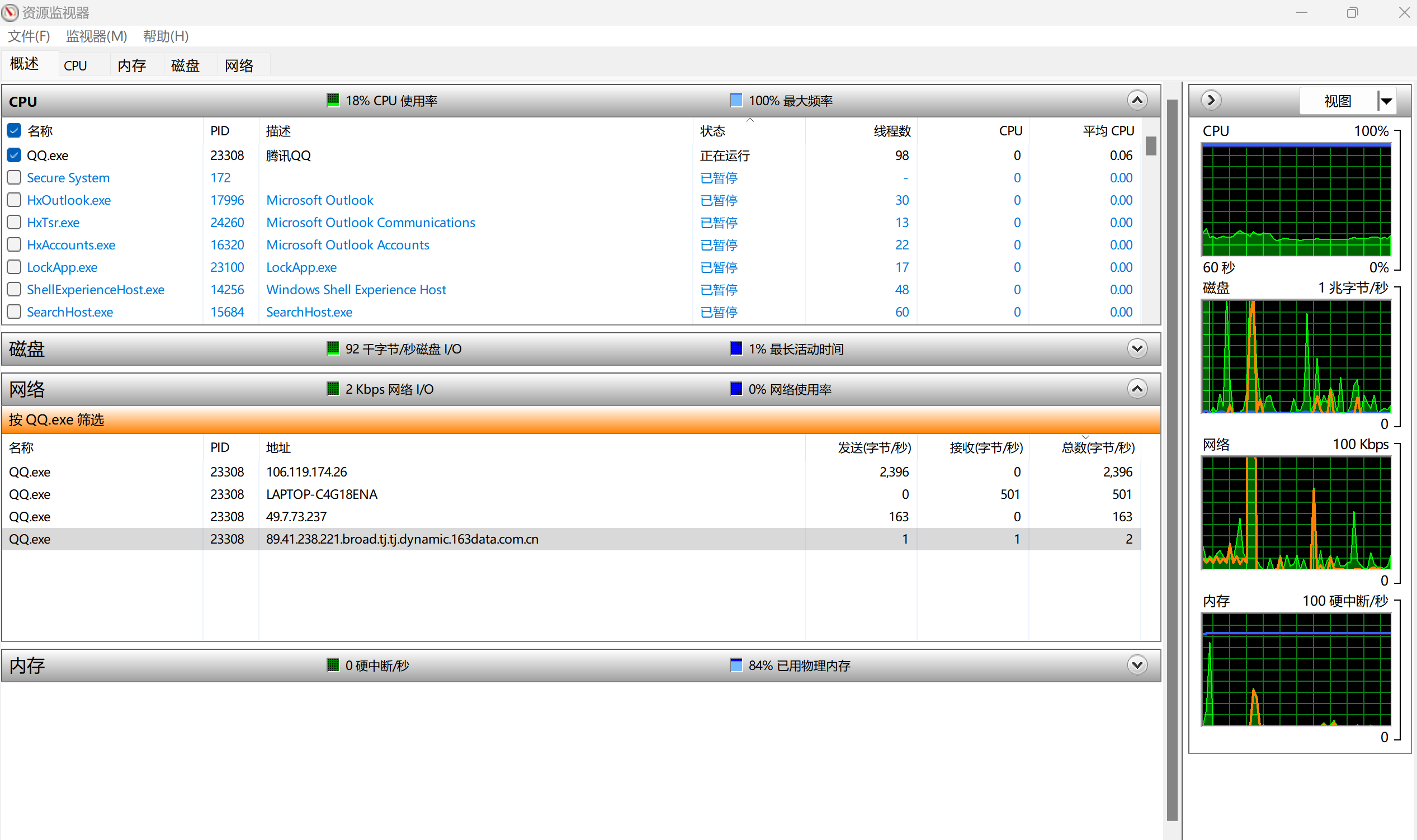The height and width of the screenshot is (840, 1417).
Task: Sort network list by 地址 column header
Action: [532, 447]
